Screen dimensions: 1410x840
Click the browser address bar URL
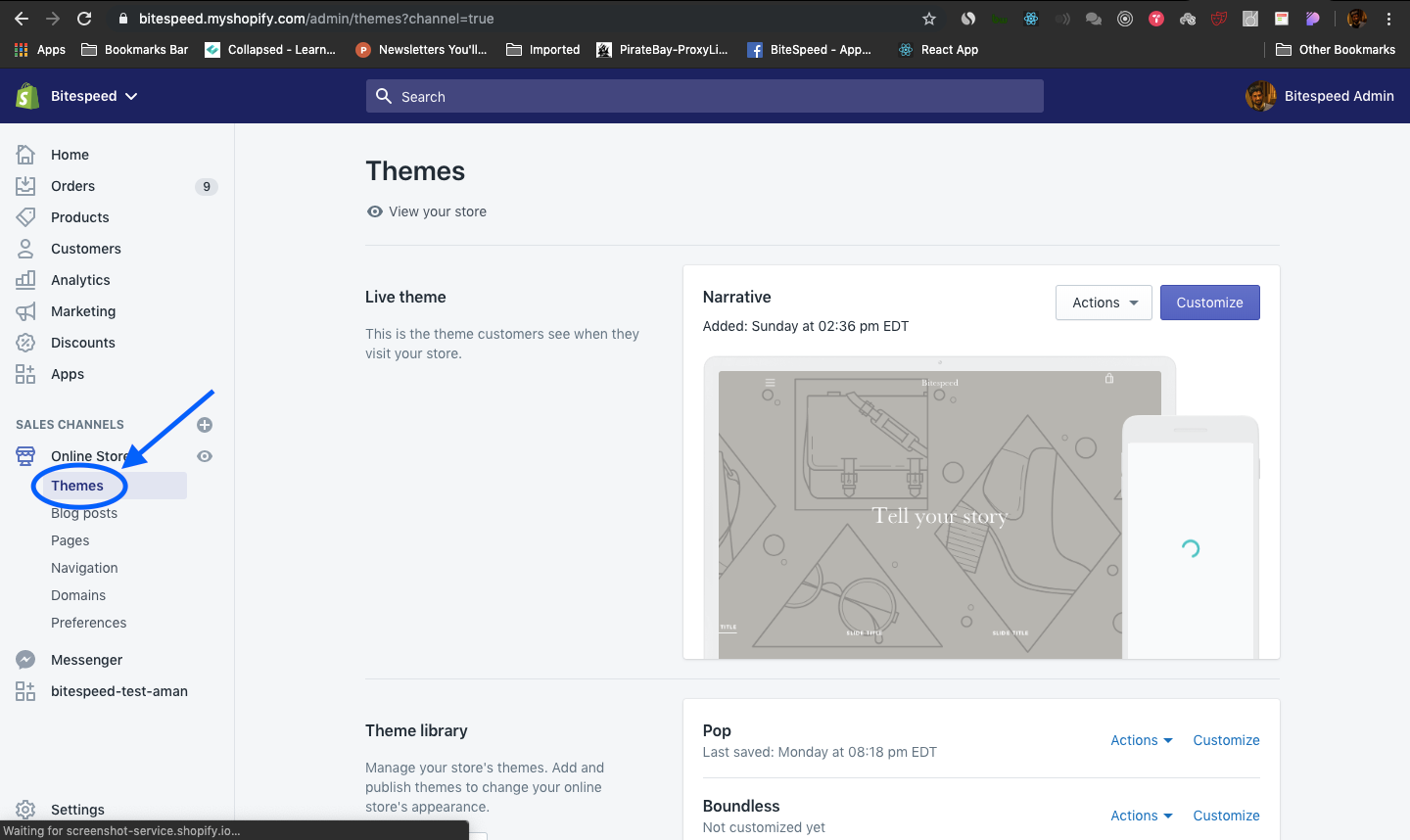[316, 19]
